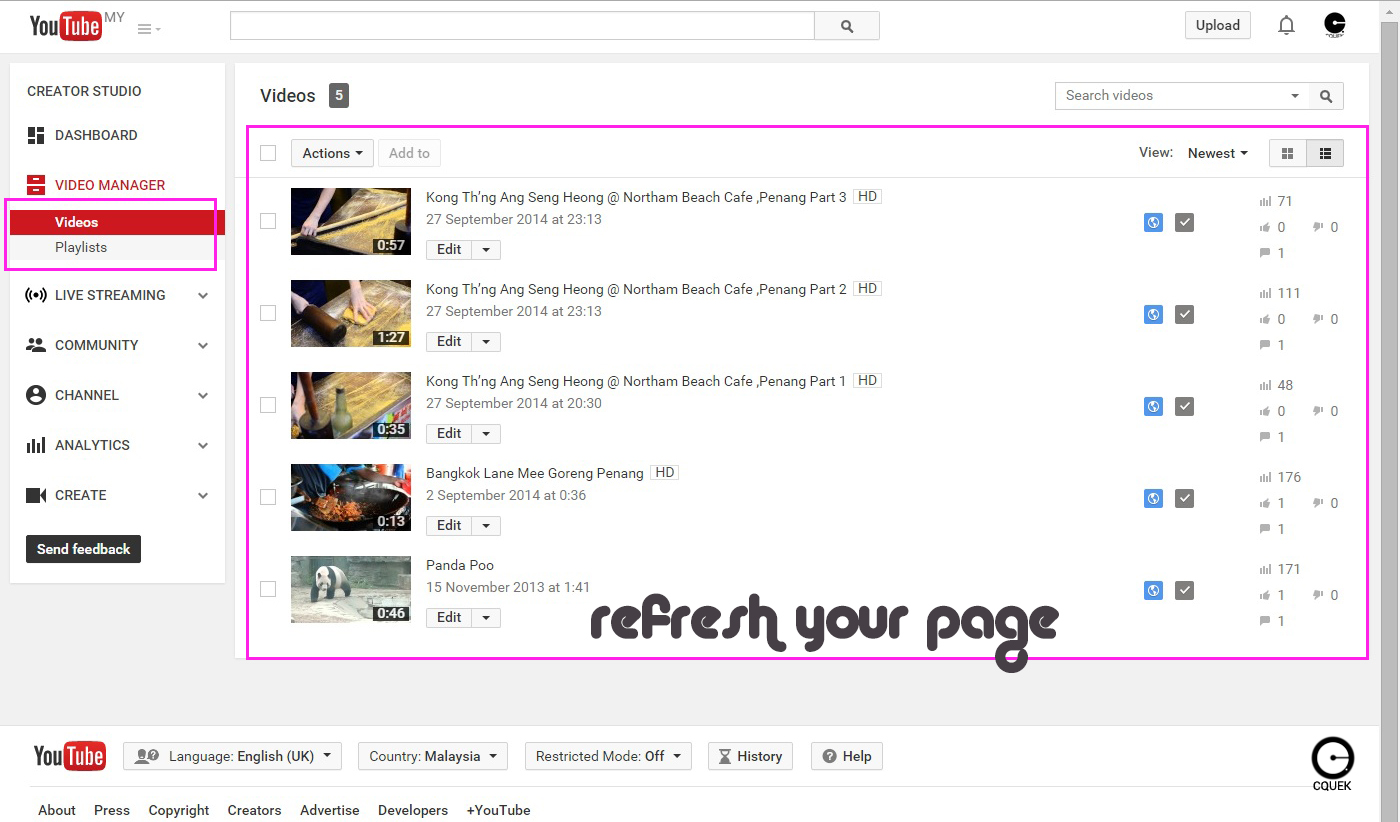This screenshot has width=1400, height=822.
Task: Click the Help button in footer
Action: pos(847,756)
